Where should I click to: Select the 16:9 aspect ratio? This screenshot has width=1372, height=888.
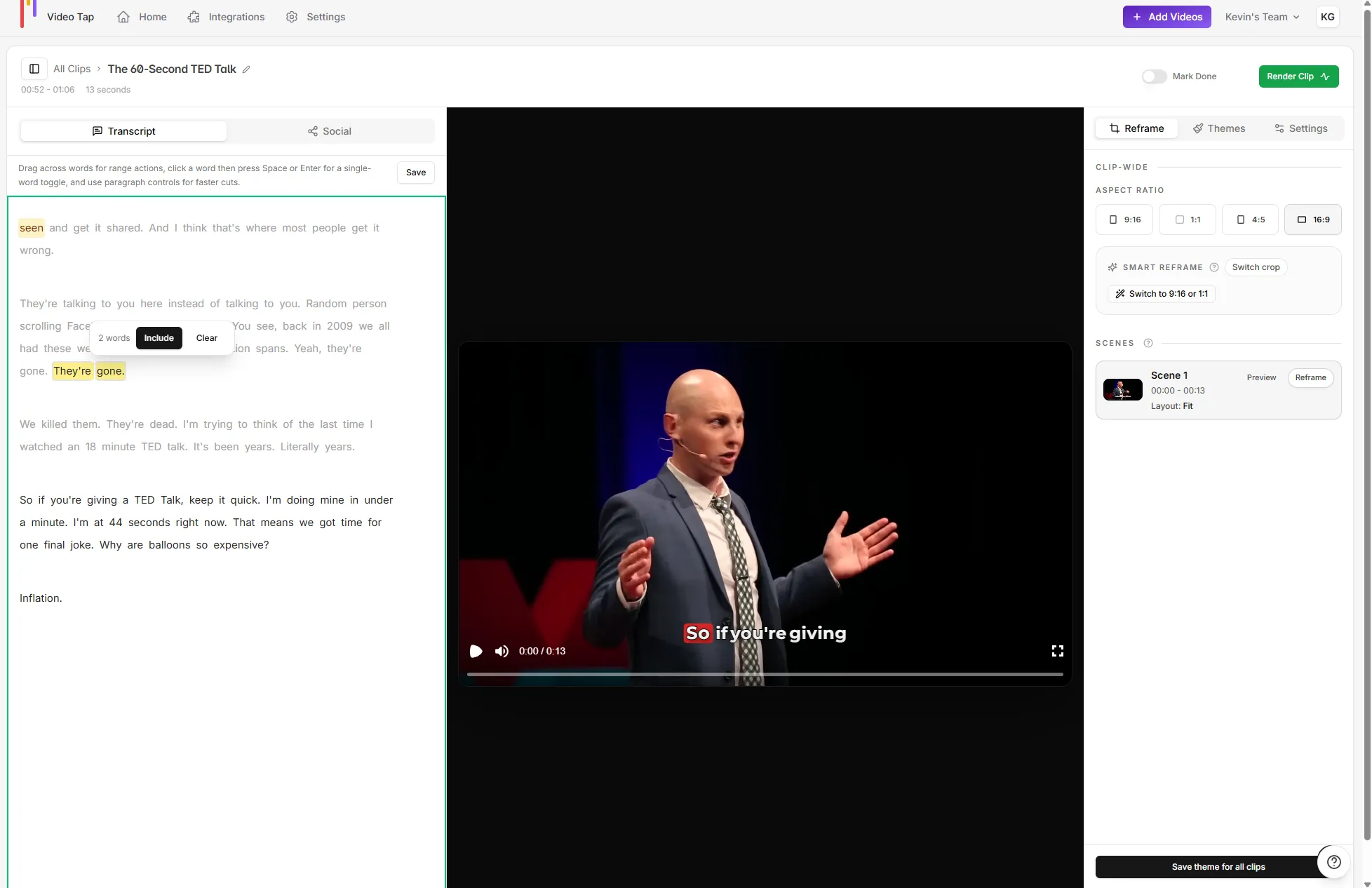point(1313,220)
